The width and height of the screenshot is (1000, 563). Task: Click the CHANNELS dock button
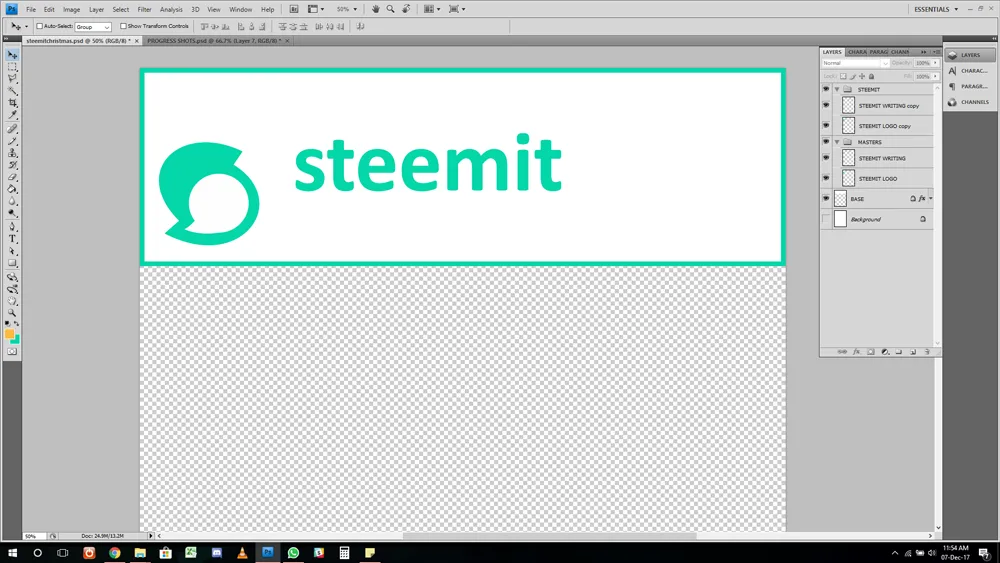[x=969, y=102]
